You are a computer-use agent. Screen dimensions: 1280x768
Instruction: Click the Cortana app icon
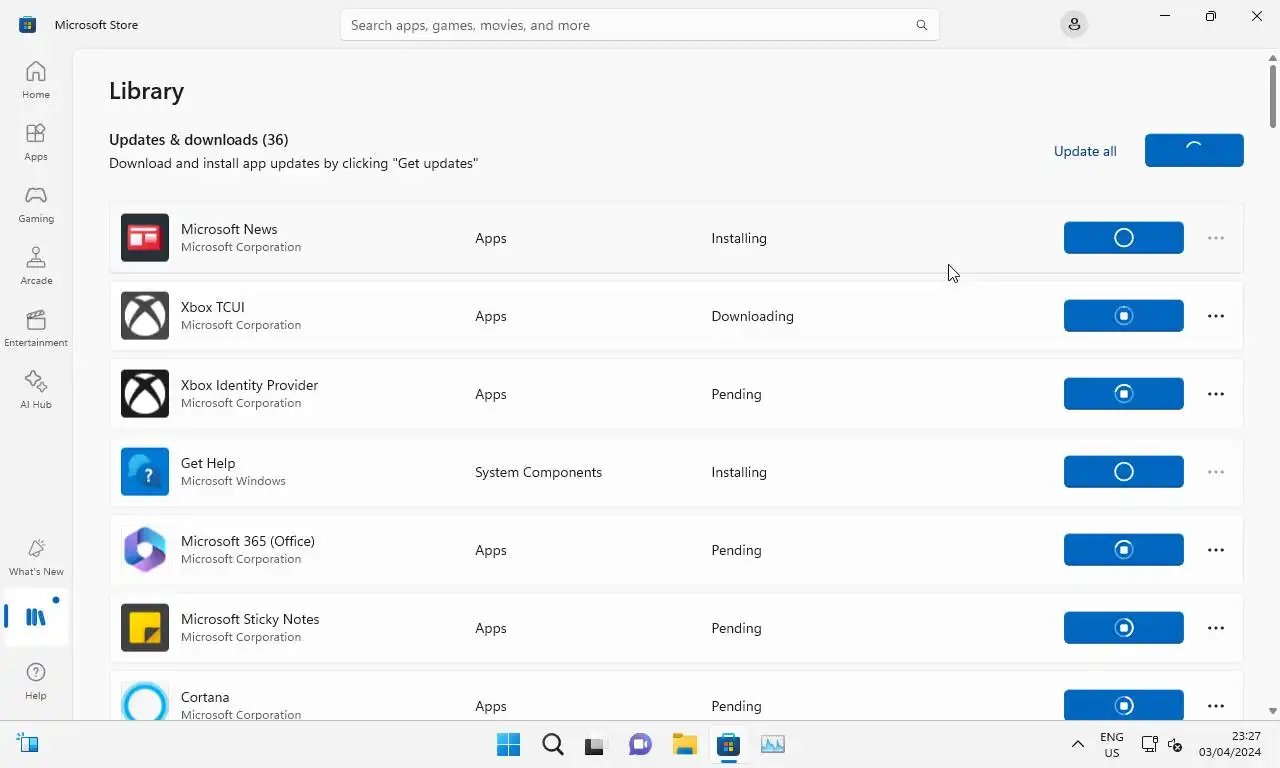click(x=145, y=700)
